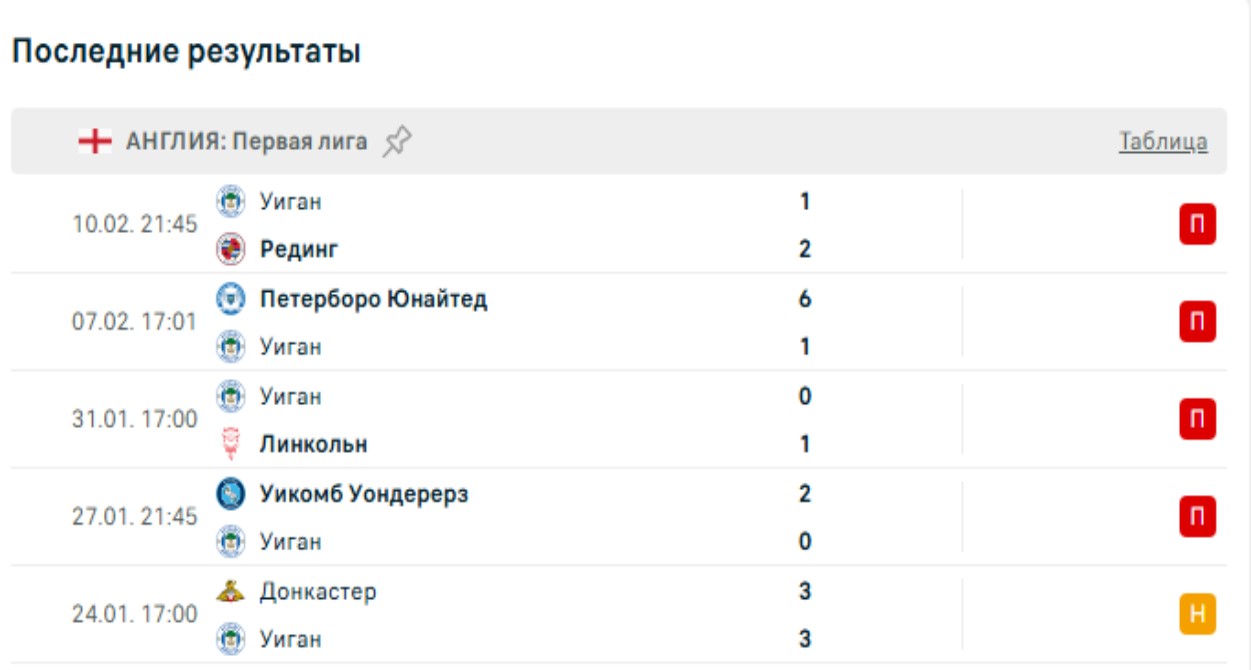The image size is (1251, 670).
Task: Open the Рединг team name
Action: [x=299, y=249]
